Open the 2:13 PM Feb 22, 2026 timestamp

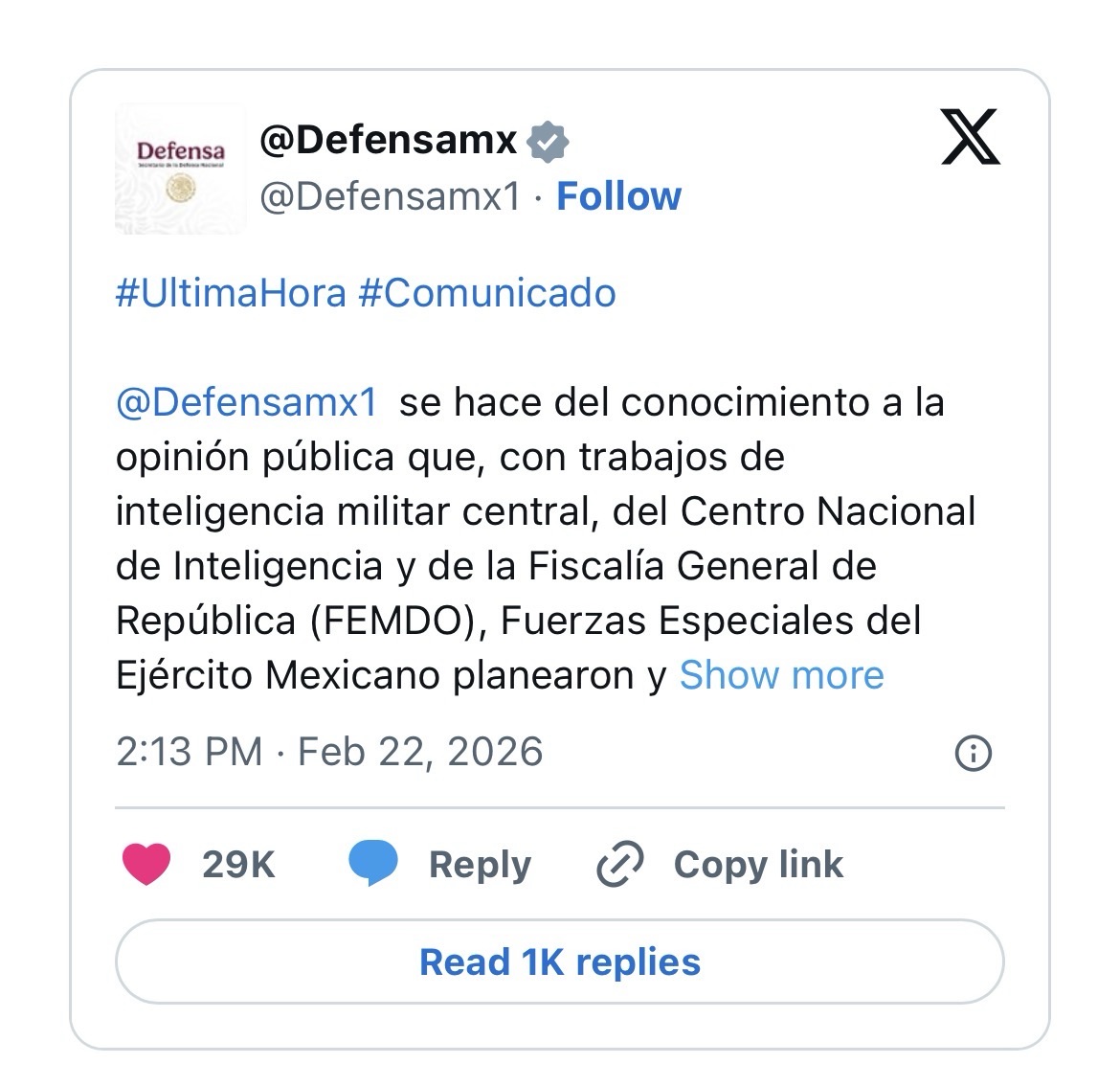click(x=329, y=752)
